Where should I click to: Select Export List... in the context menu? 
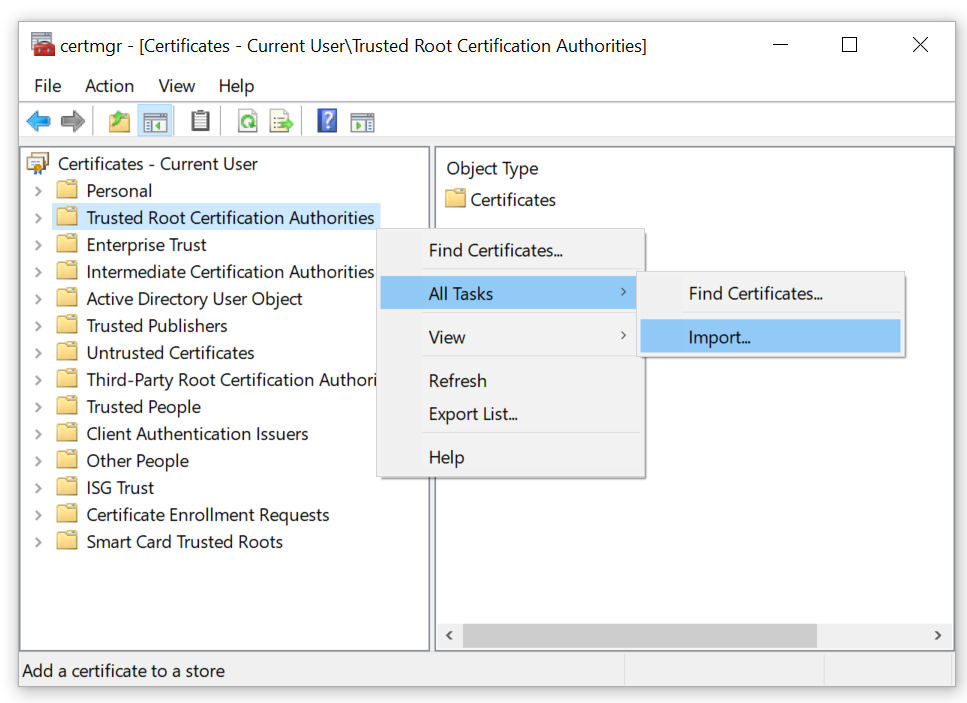473,414
